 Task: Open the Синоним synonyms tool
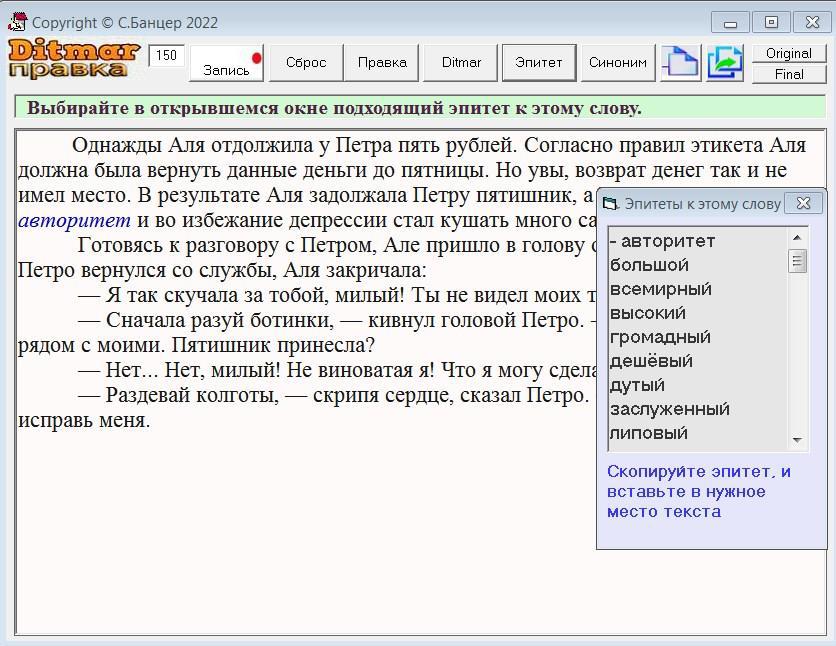click(x=617, y=62)
